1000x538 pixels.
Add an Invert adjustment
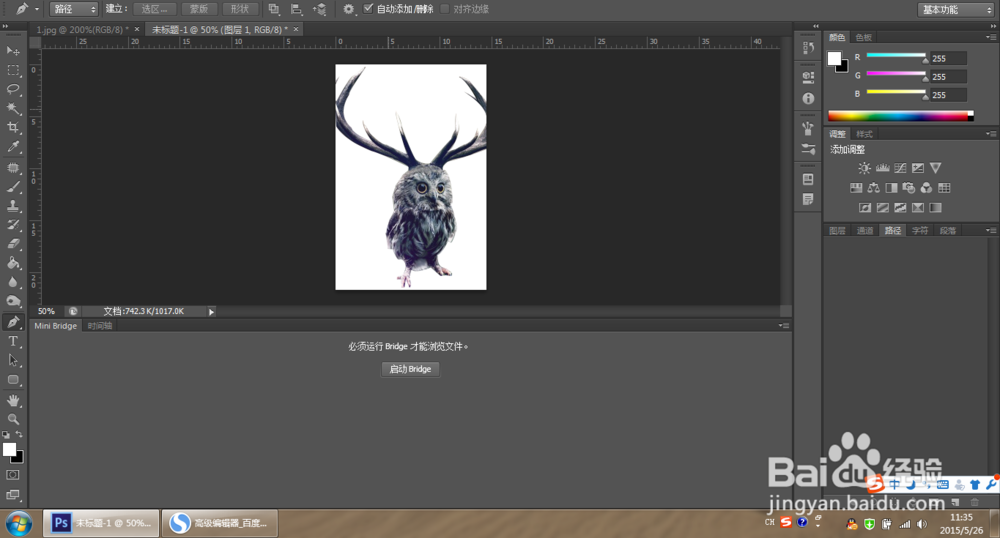tap(865, 208)
